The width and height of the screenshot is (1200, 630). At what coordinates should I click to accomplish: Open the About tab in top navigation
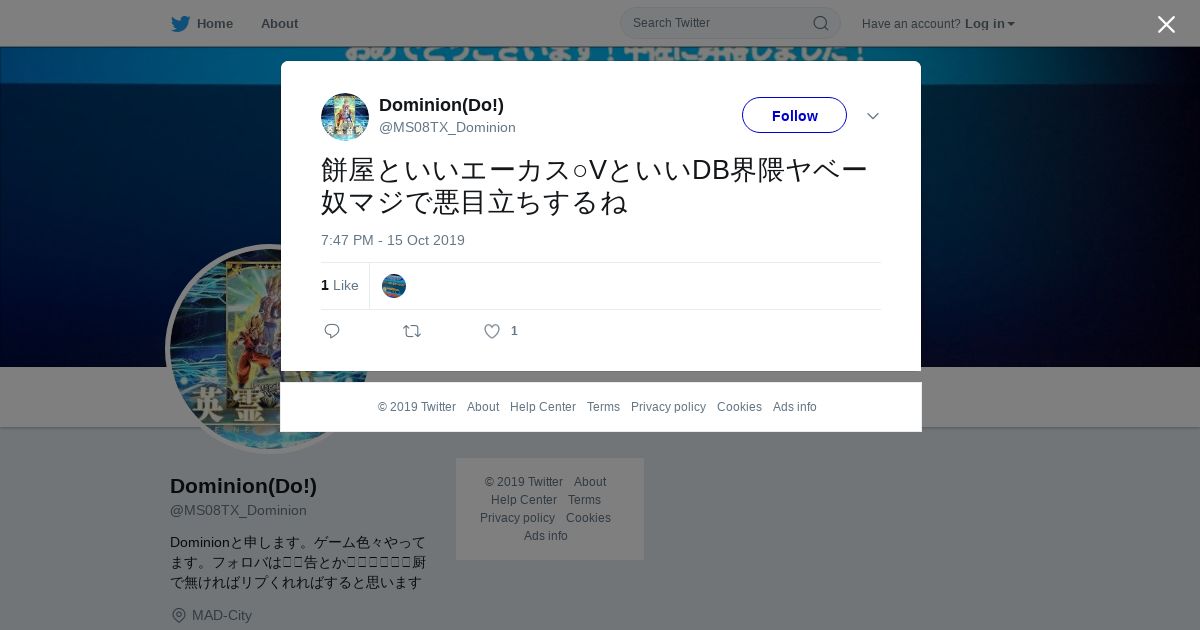pyautogui.click(x=279, y=24)
